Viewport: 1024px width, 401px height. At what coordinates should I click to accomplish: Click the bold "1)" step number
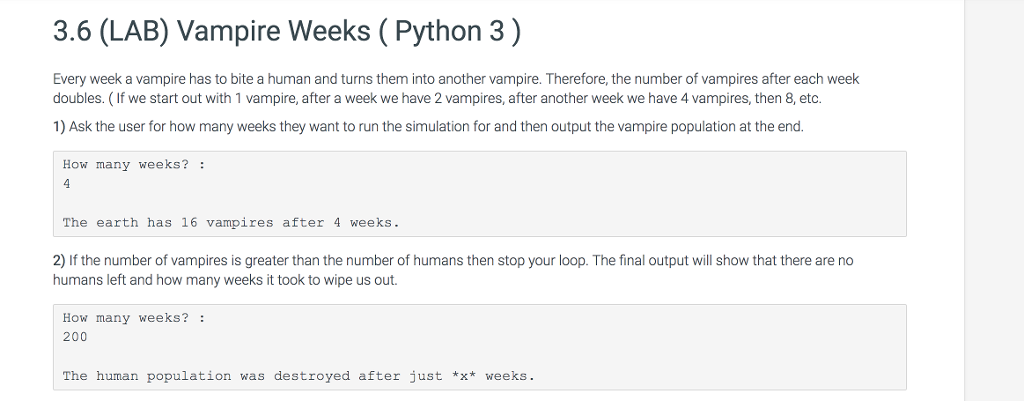pos(59,127)
